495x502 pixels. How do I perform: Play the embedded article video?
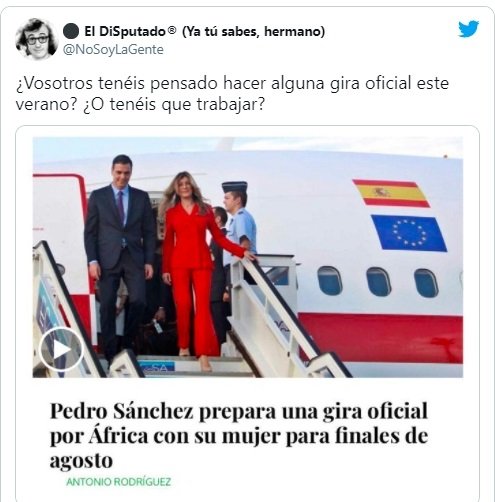(61, 349)
